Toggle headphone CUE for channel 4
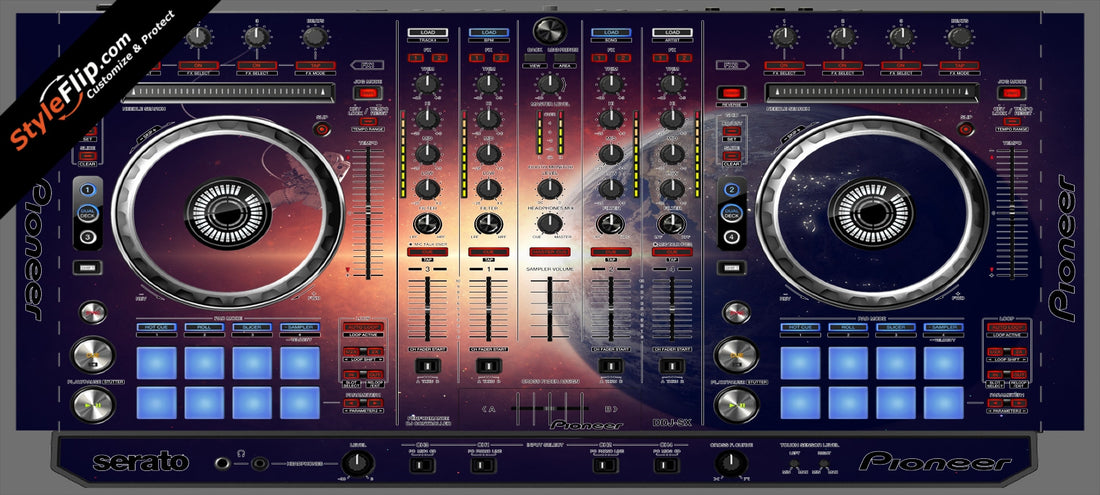 pyautogui.click(x=672, y=252)
